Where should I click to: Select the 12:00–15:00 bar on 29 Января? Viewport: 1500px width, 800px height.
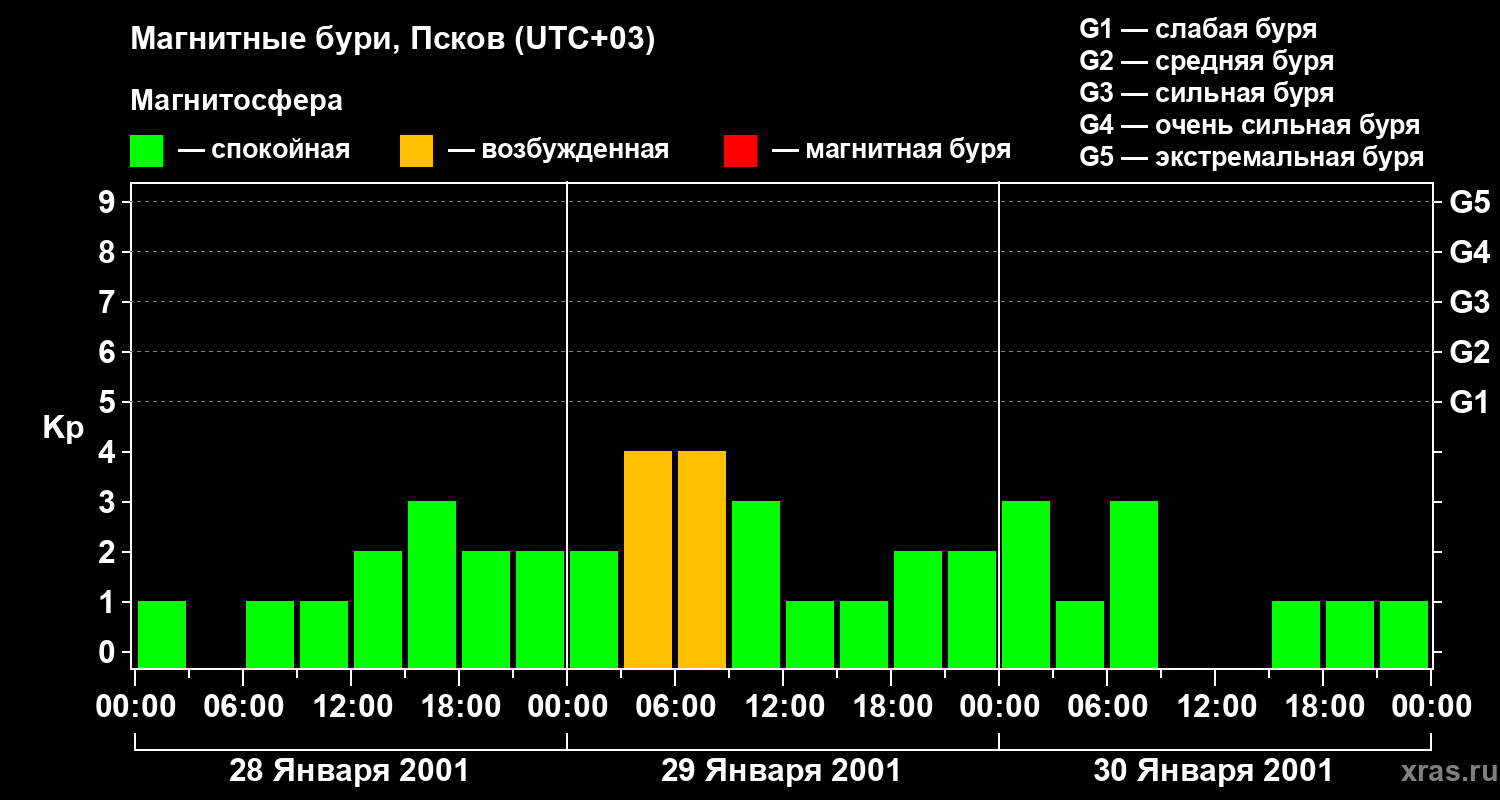(810, 634)
